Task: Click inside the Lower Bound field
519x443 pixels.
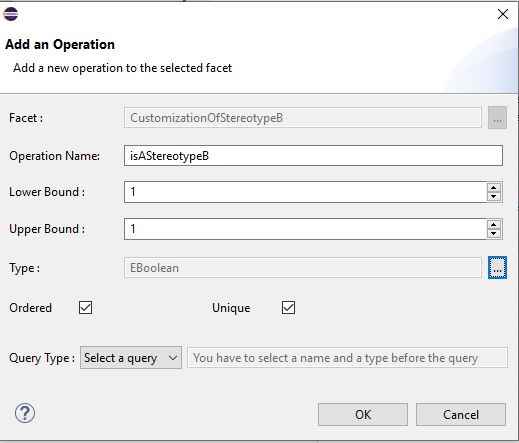Action: tap(305, 192)
